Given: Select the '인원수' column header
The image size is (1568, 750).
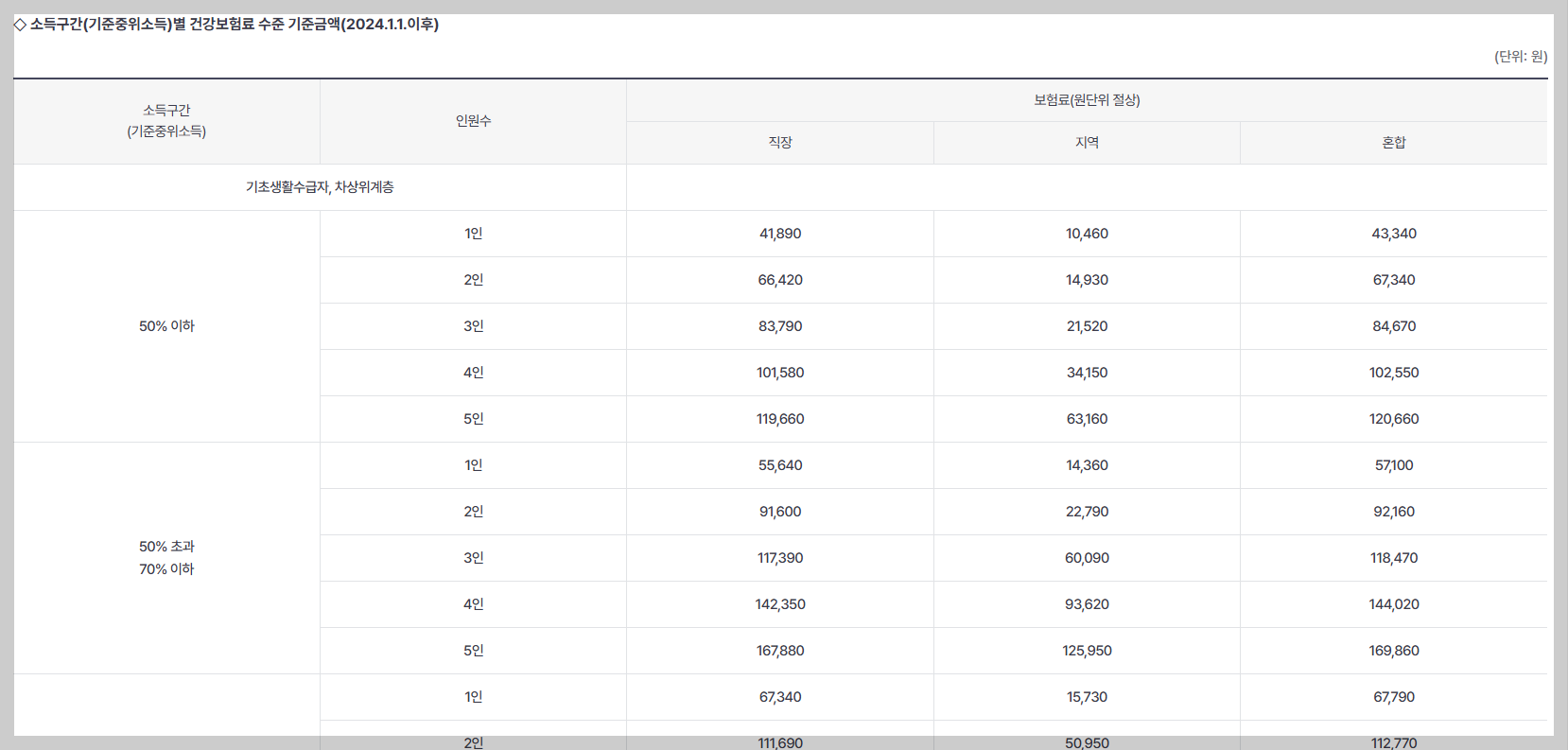Looking at the screenshot, I should (x=473, y=121).
